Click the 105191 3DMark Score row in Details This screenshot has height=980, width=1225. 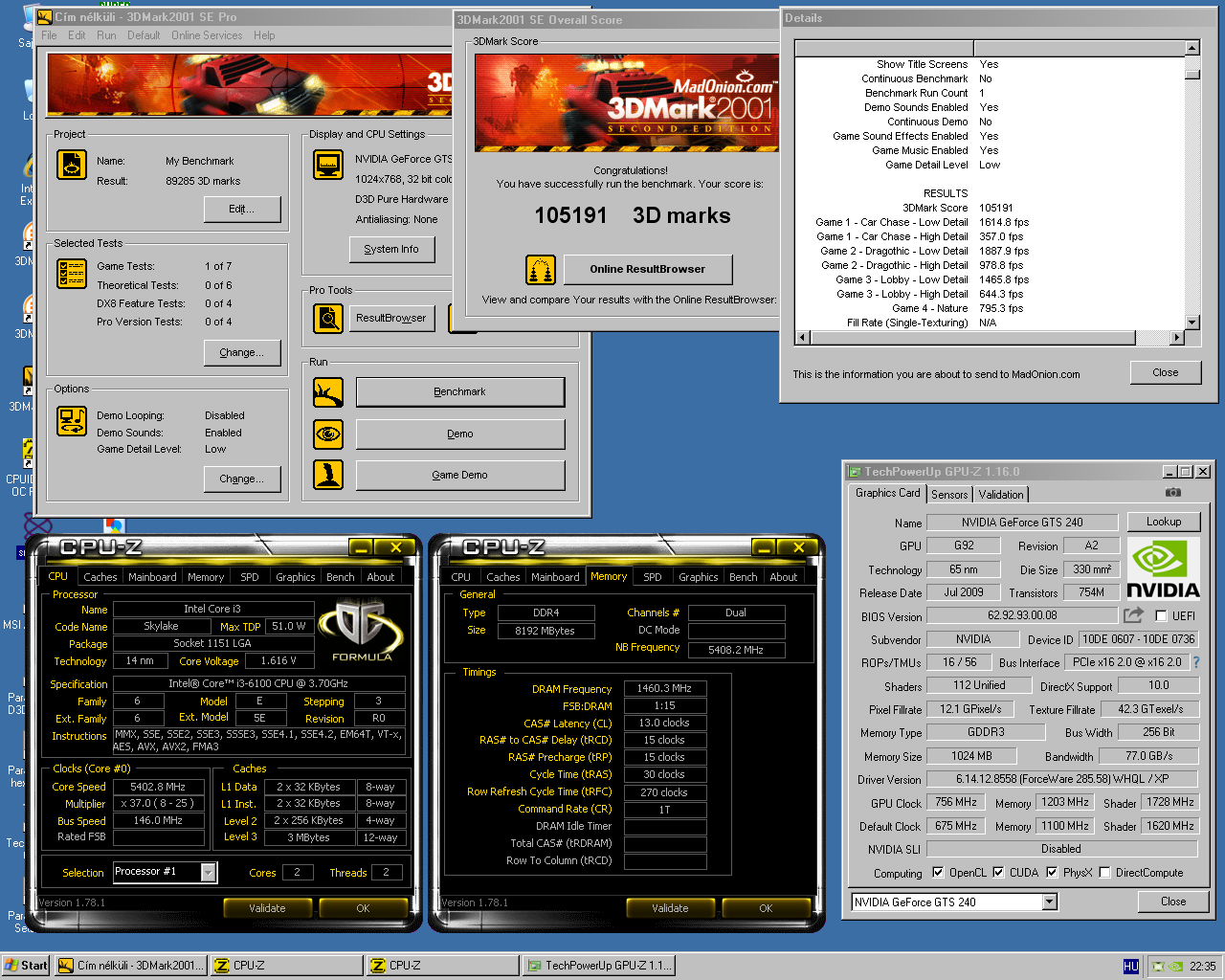tap(990, 208)
